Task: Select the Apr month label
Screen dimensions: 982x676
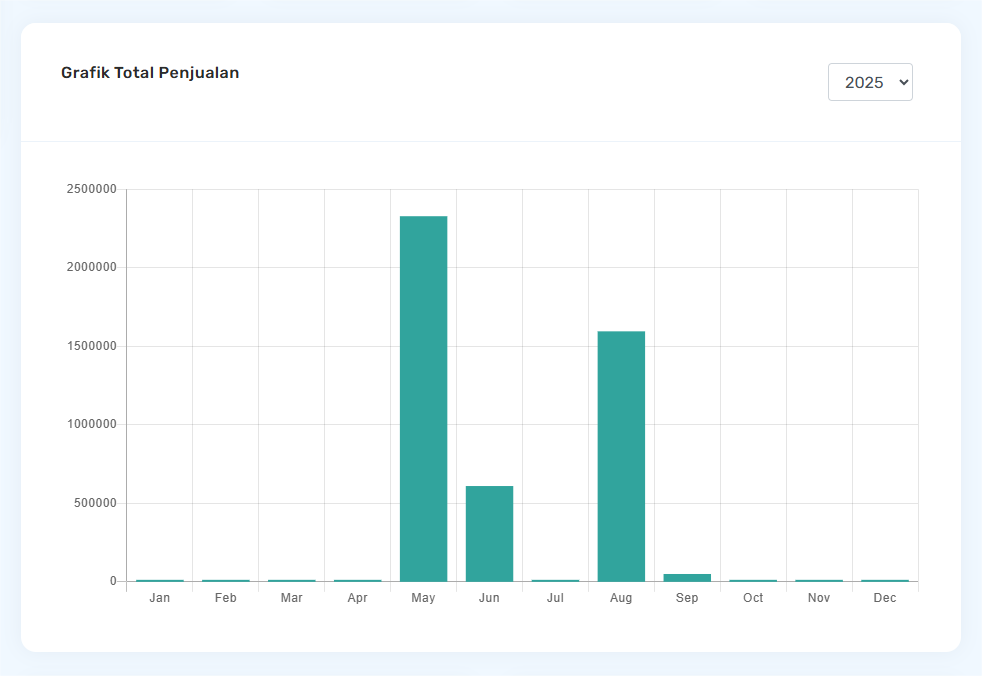Action: (x=357, y=598)
